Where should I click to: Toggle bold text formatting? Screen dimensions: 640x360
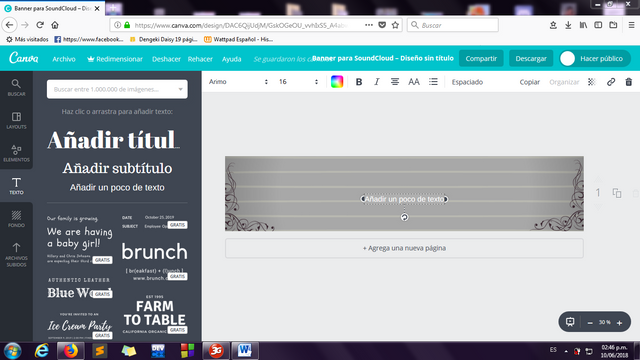359,82
